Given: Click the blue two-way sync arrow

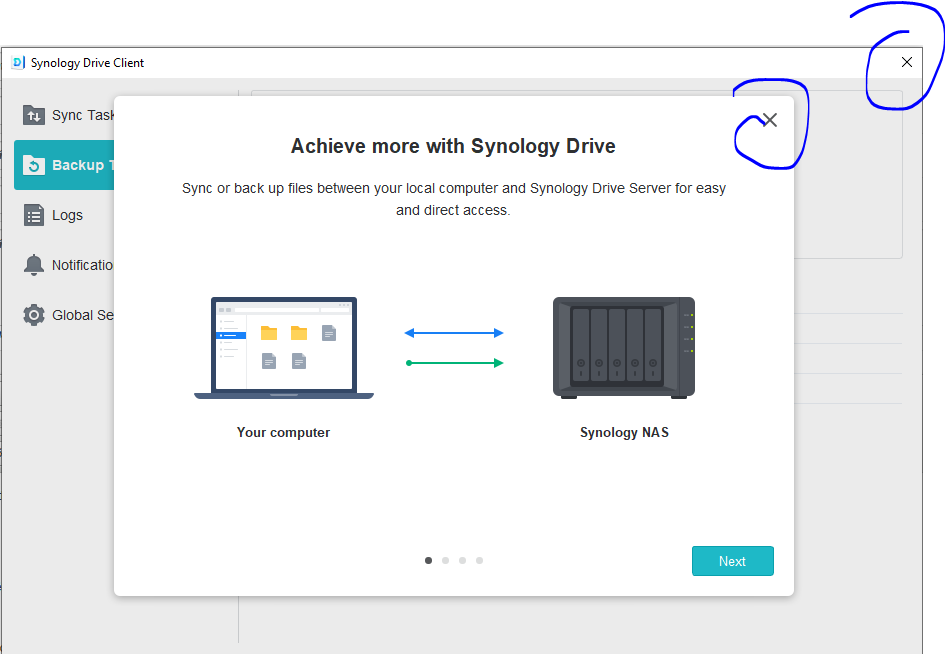Looking at the screenshot, I should pyautogui.click(x=454, y=333).
